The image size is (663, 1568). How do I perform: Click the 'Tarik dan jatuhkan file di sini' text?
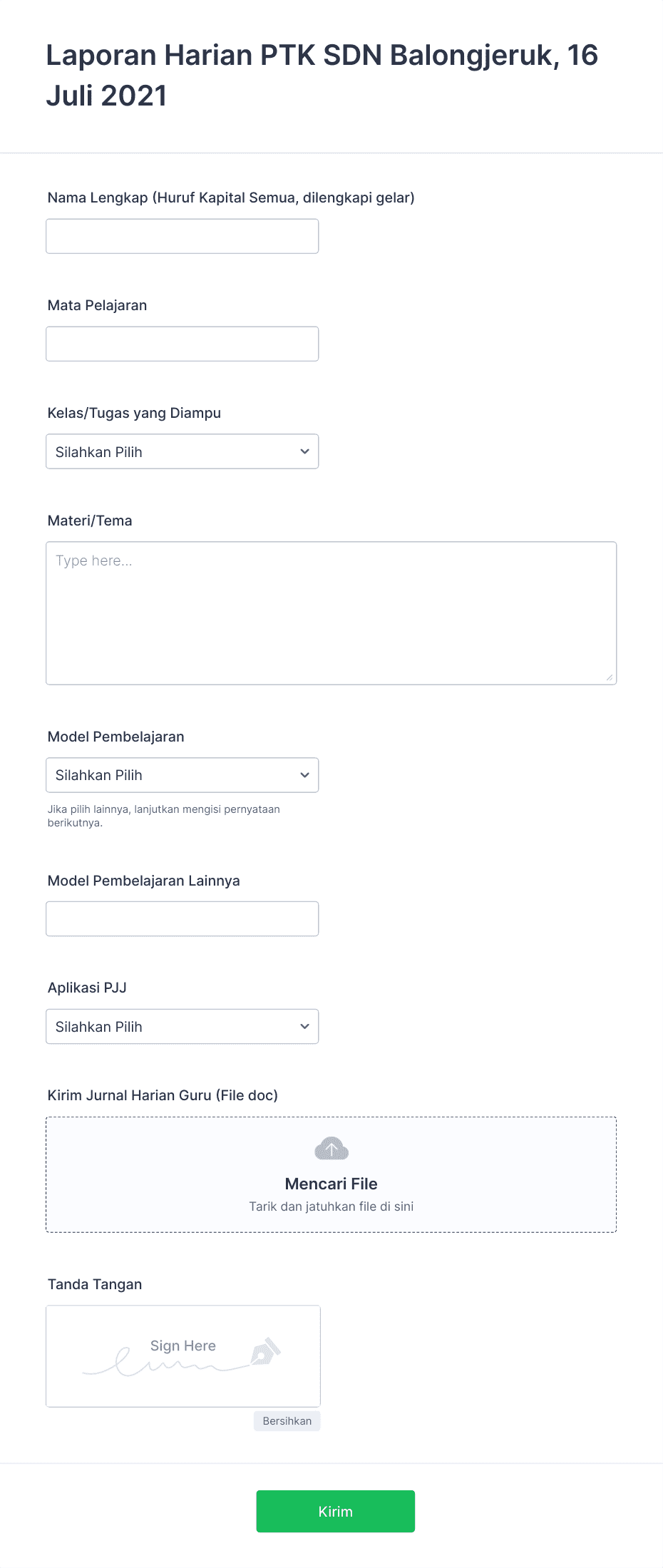(331, 1206)
